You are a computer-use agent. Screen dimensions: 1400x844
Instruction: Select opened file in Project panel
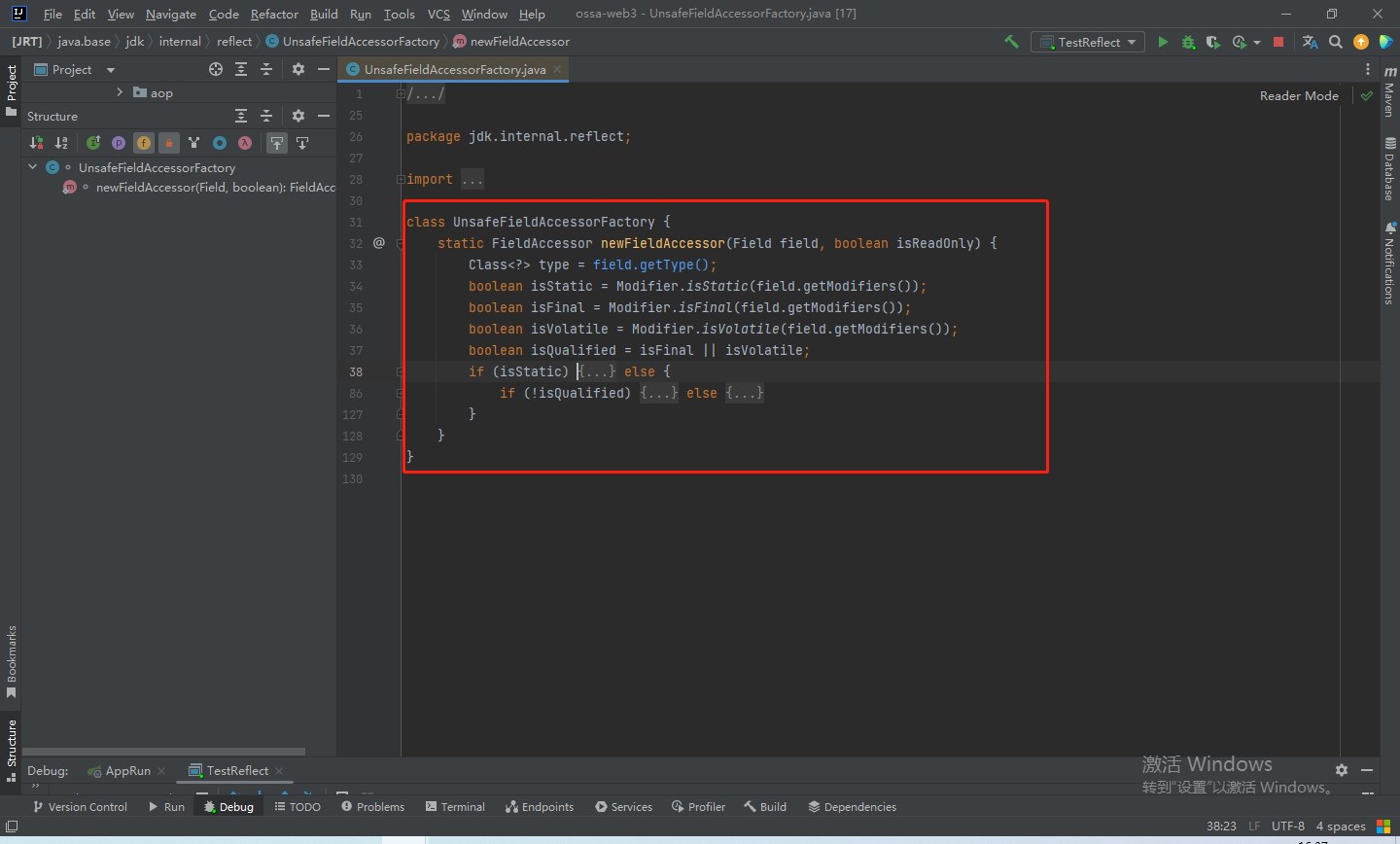pyautogui.click(x=216, y=69)
